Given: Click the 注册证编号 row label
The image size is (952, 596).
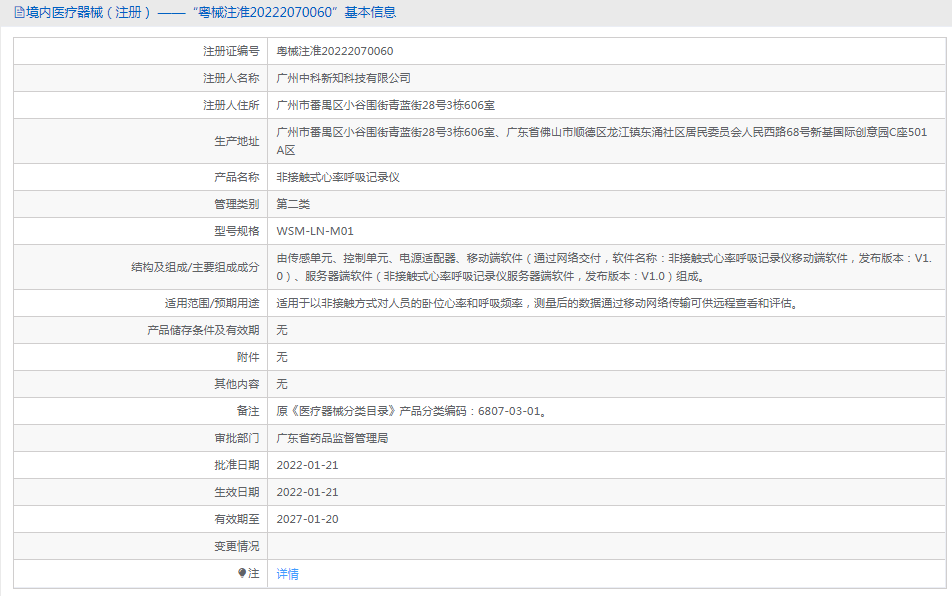Looking at the screenshot, I should (x=230, y=51).
